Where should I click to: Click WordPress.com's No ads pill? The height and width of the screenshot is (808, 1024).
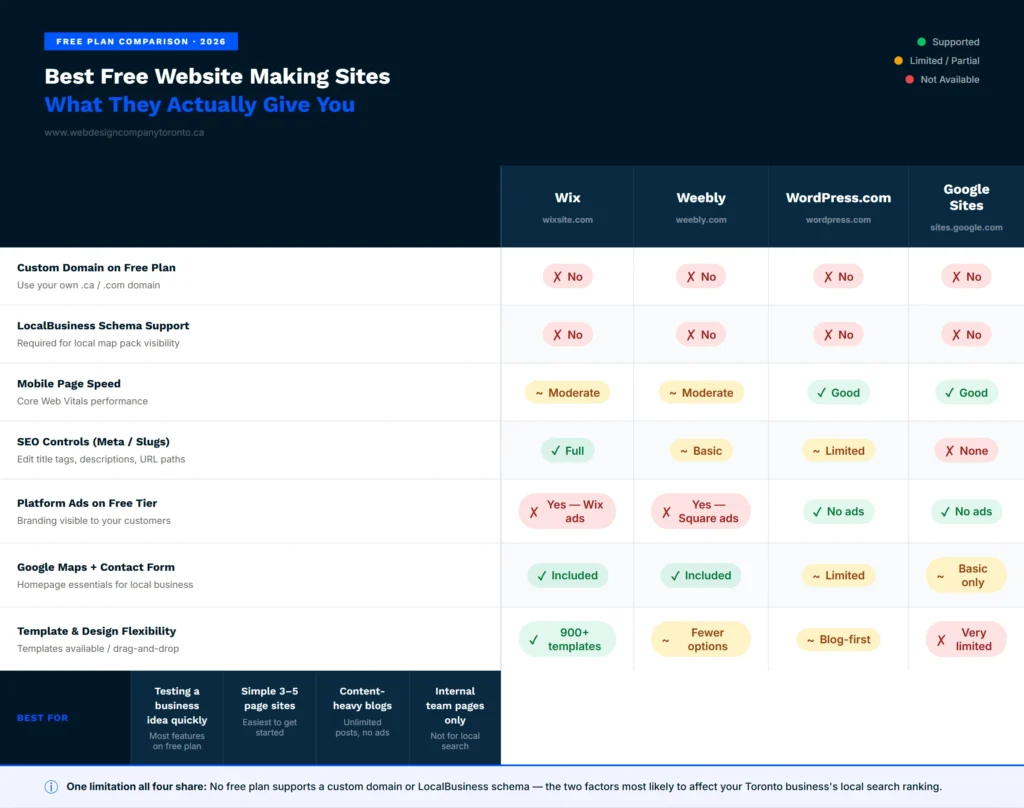click(x=838, y=511)
